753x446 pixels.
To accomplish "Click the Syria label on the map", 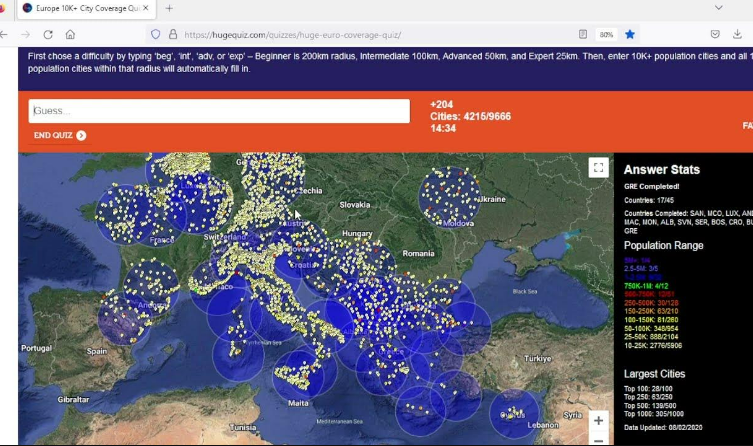I will click(572, 415).
